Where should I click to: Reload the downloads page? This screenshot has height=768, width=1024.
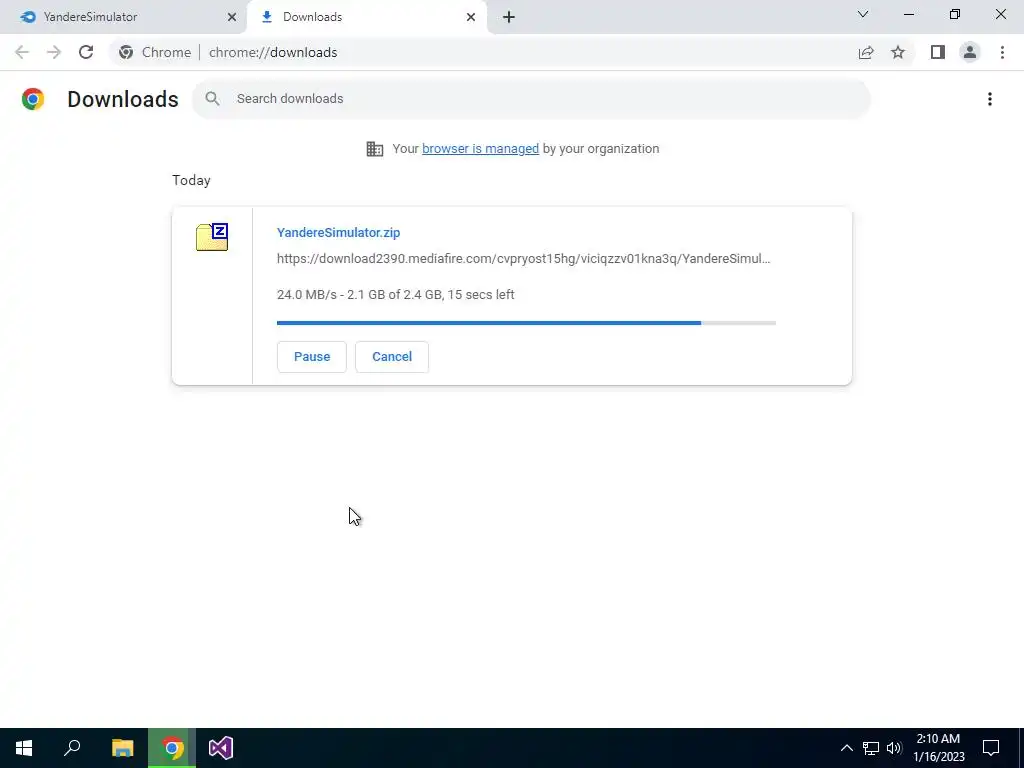86,52
